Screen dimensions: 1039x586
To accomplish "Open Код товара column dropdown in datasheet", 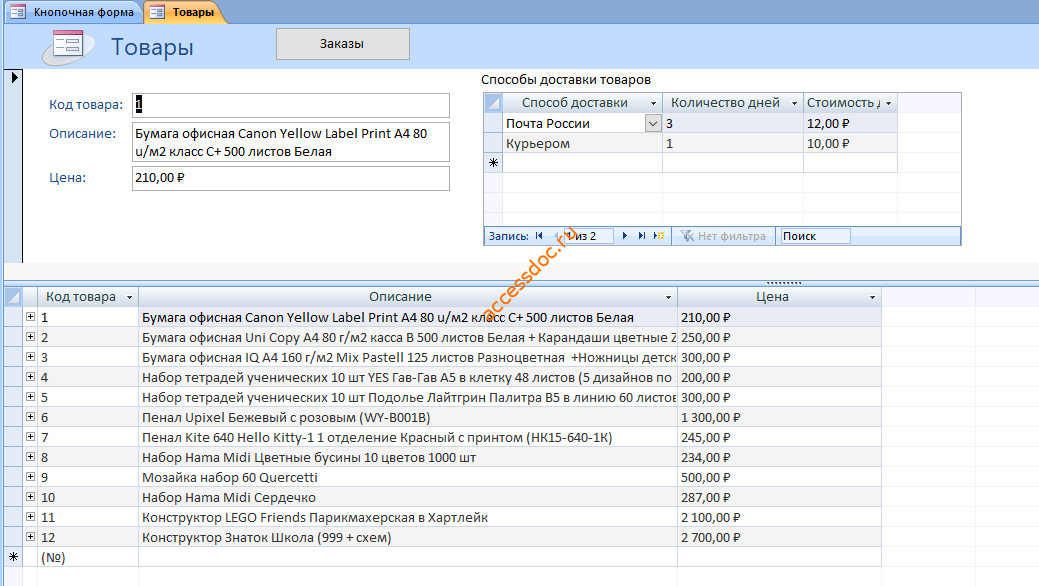I will pyautogui.click(x=129, y=298).
